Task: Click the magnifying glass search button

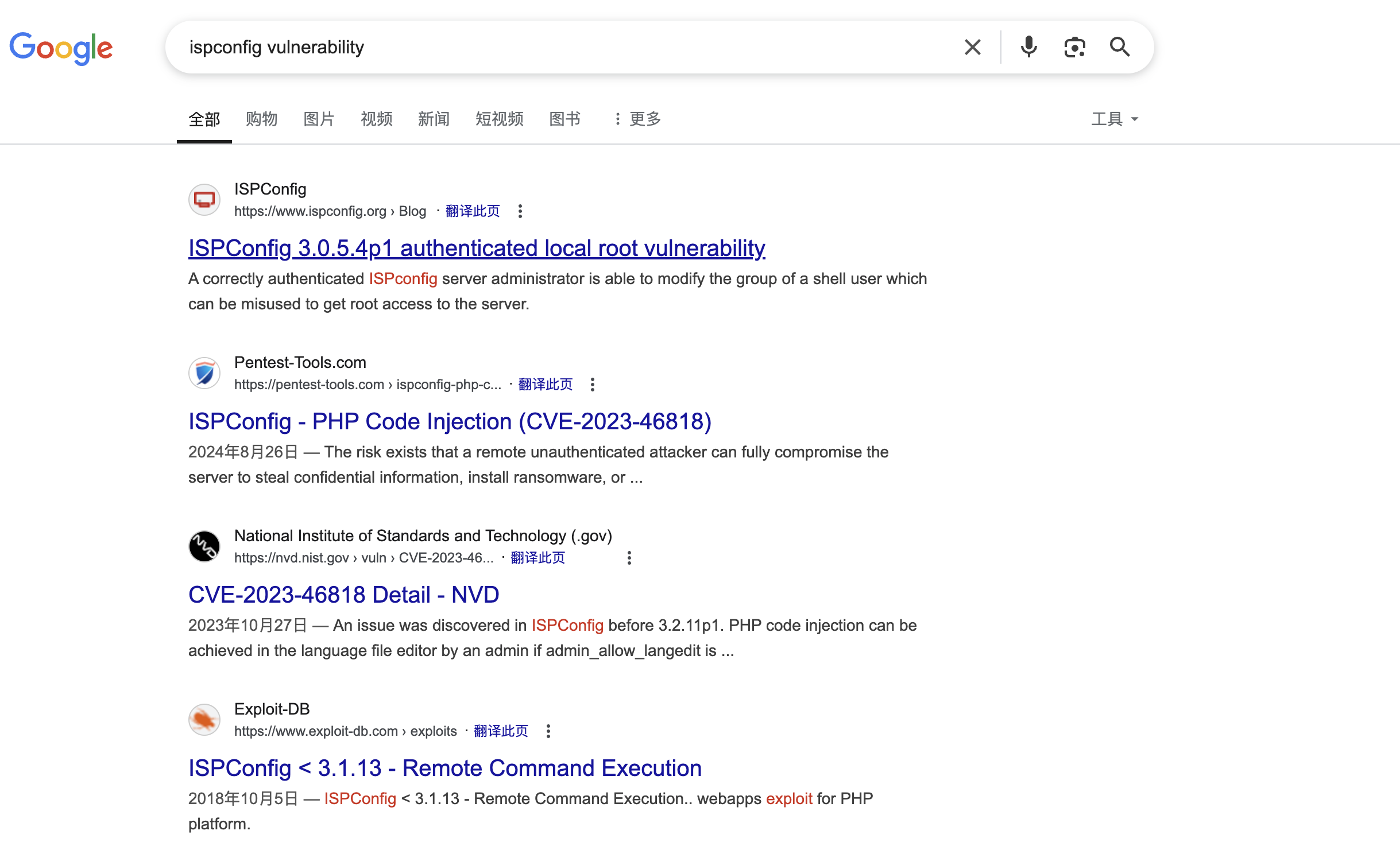Action: click(1119, 47)
